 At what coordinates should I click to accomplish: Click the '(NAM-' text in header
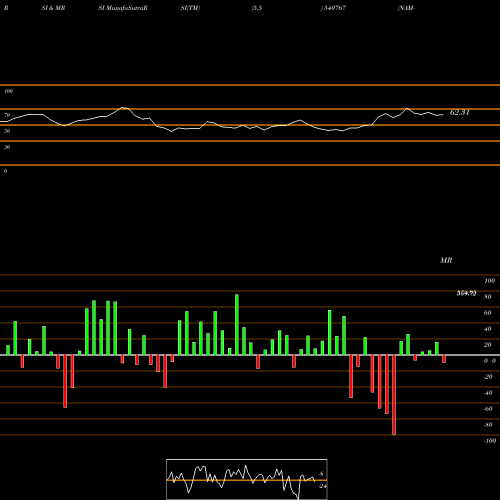coord(406,8)
